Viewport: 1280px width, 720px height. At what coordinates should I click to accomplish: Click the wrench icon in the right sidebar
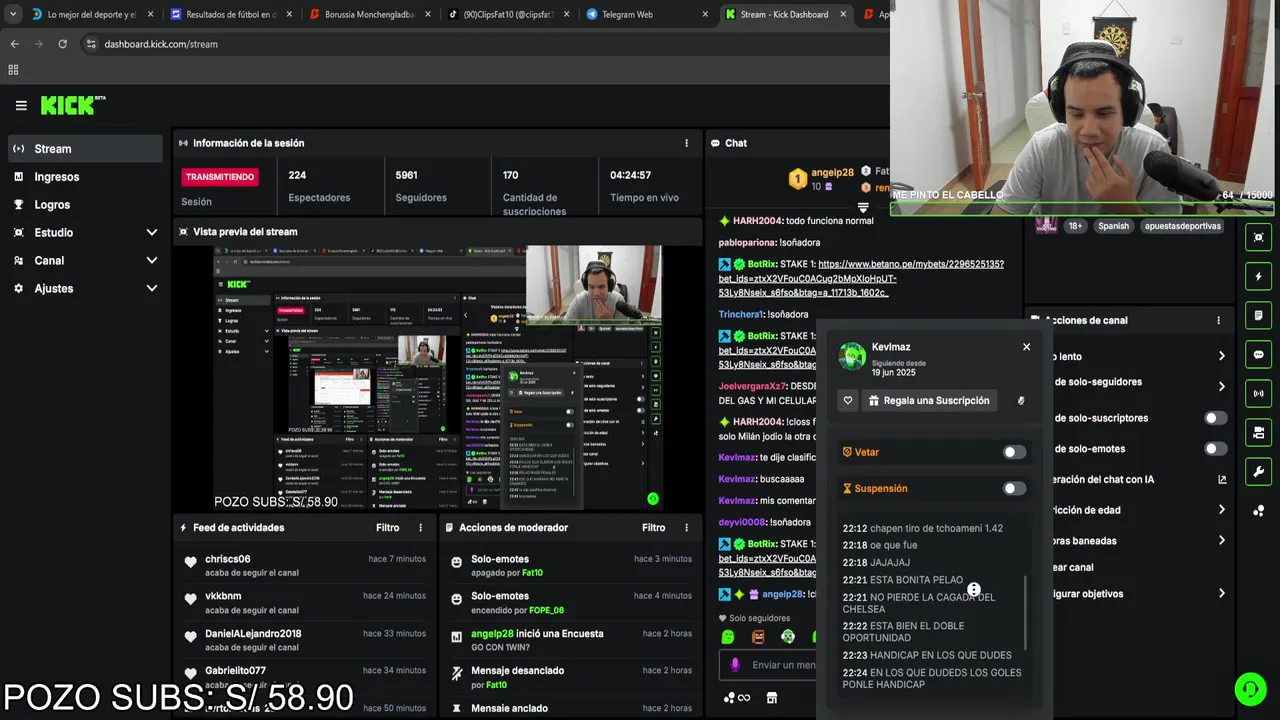pyautogui.click(x=1258, y=471)
